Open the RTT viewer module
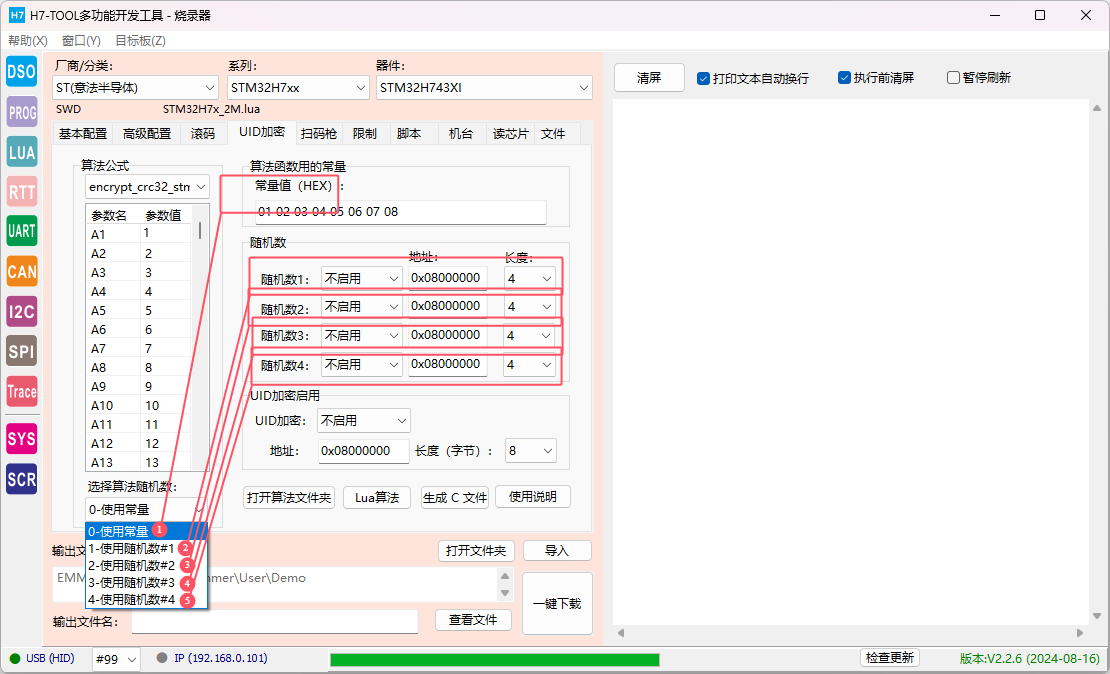The width and height of the screenshot is (1110, 674). click(x=21, y=191)
